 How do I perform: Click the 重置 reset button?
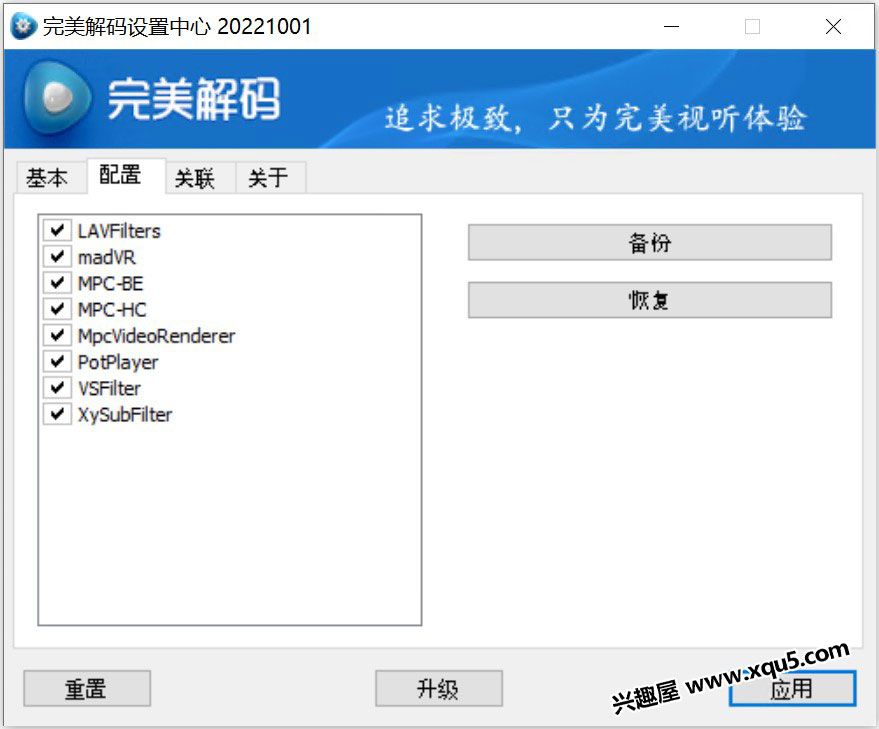click(x=87, y=688)
